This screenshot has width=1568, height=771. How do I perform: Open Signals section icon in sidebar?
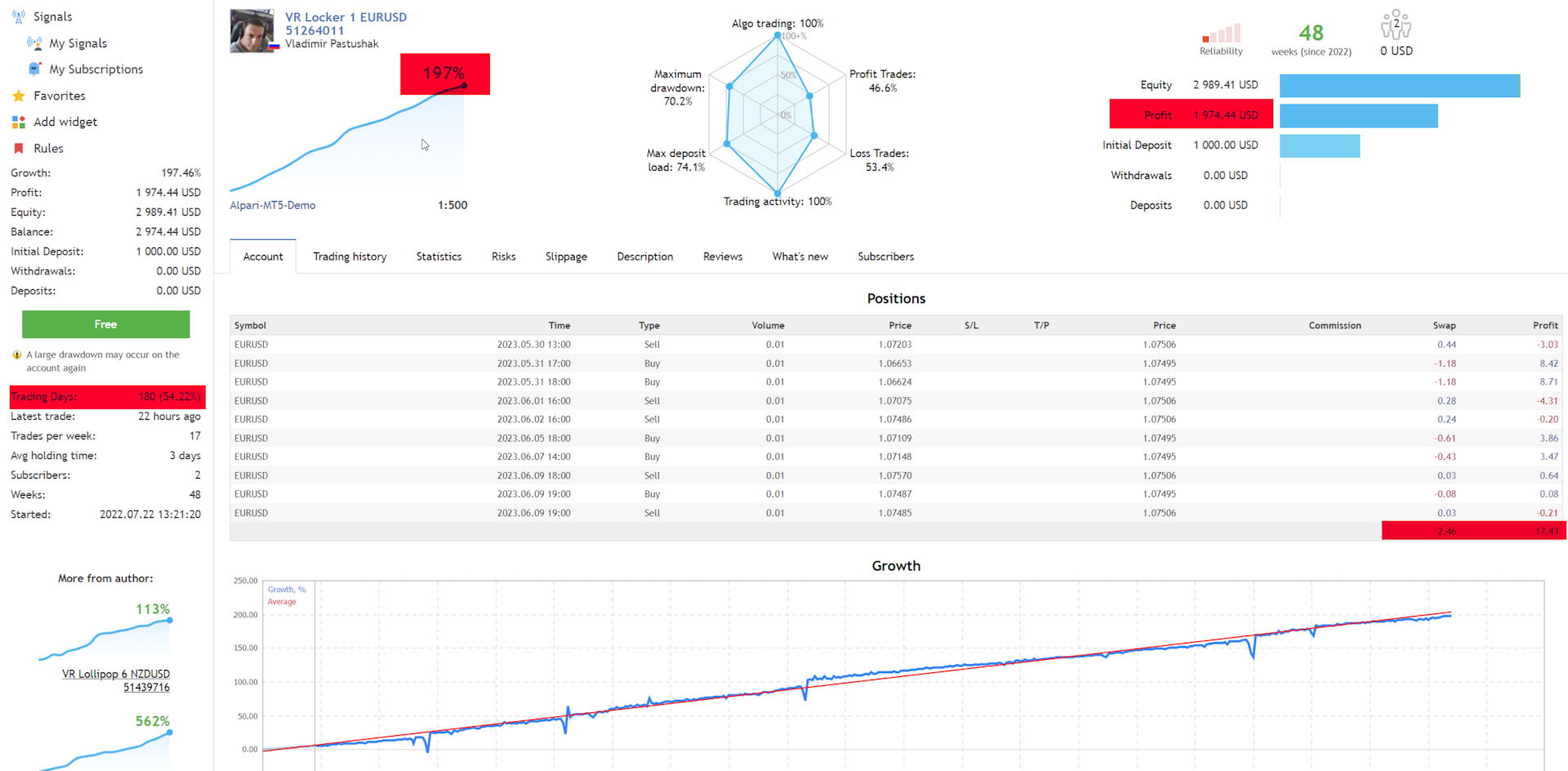(18, 16)
